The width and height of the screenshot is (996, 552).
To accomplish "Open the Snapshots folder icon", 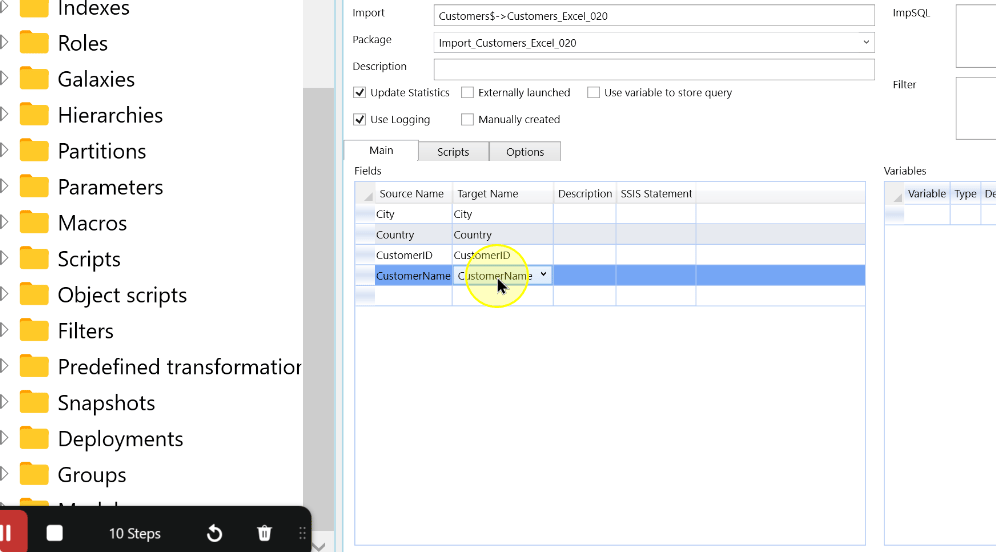I will [x=34, y=403].
